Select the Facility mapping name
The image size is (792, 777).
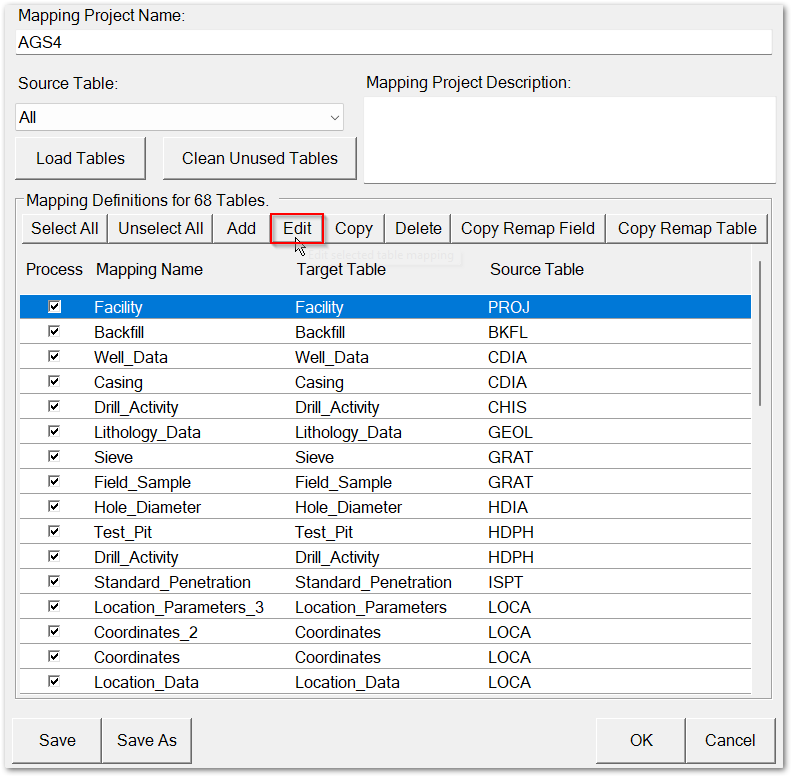pyautogui.click(x=118, y=307)
